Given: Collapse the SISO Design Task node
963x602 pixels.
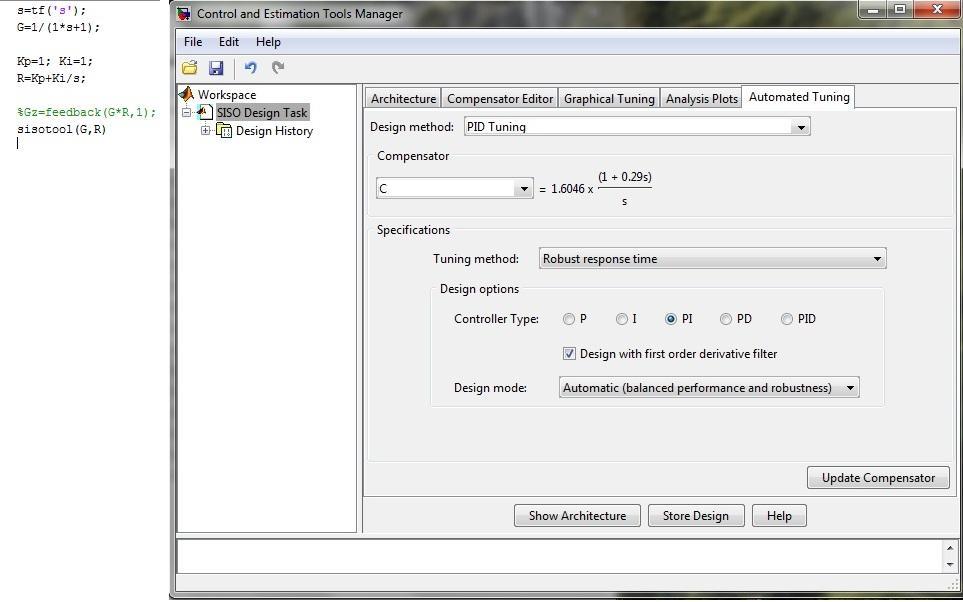Looking at the screenshot, I should [x=187, y=112].
